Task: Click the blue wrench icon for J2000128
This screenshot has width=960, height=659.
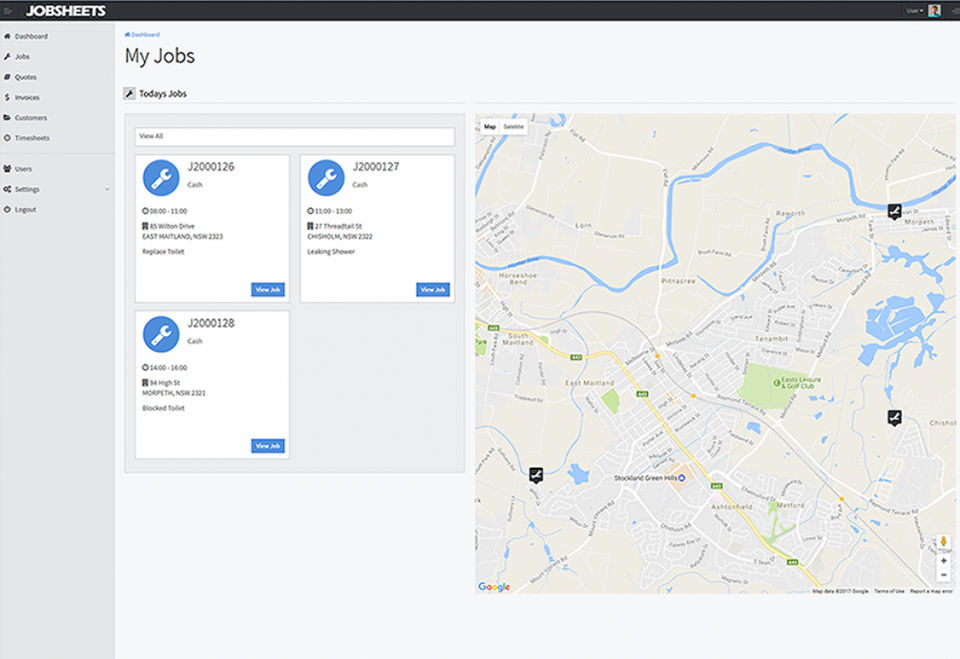Action: coord(161,334)
